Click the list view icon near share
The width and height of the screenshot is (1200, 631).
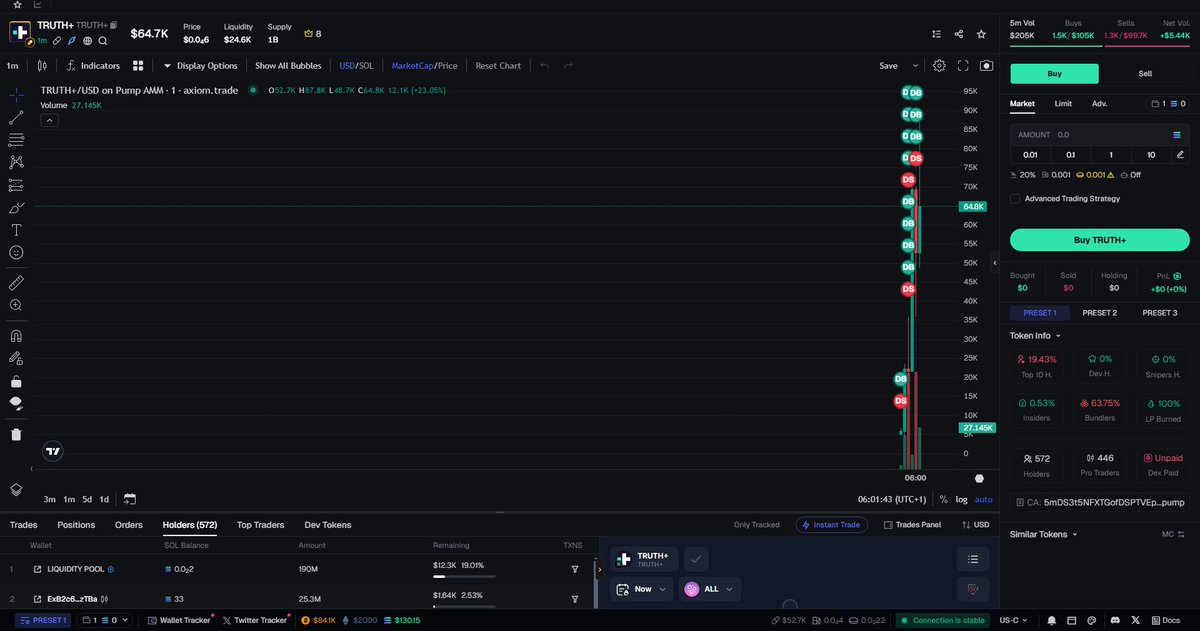click(936, 34)
